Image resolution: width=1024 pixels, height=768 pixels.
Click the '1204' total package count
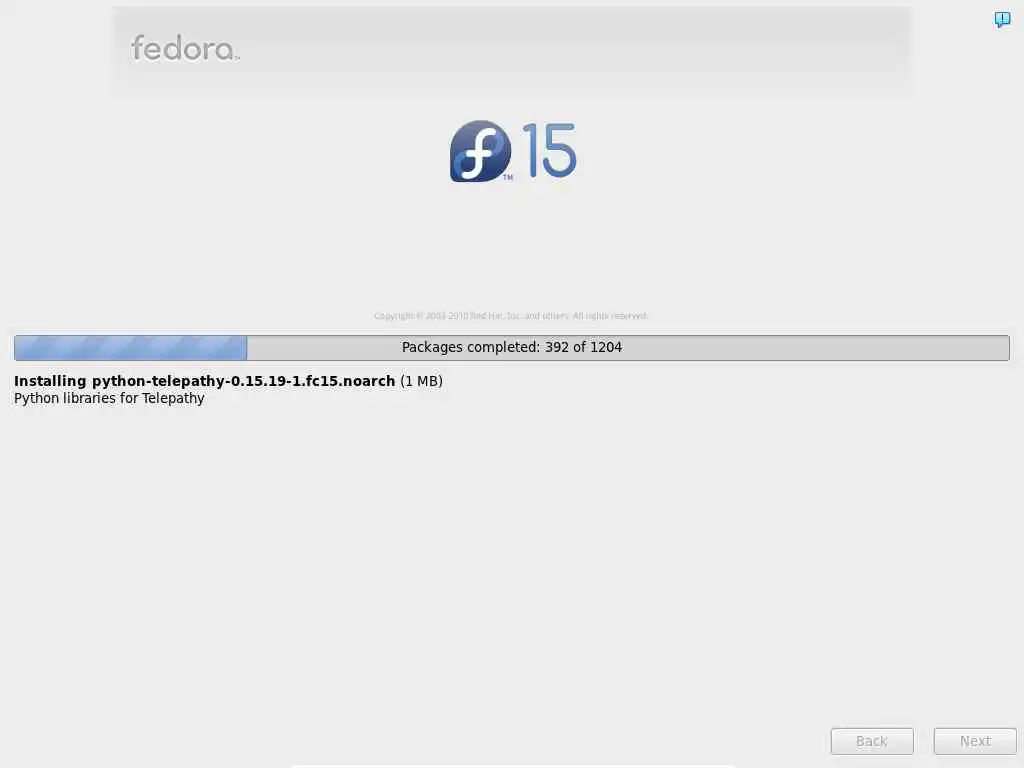click(x=606, y=347)
